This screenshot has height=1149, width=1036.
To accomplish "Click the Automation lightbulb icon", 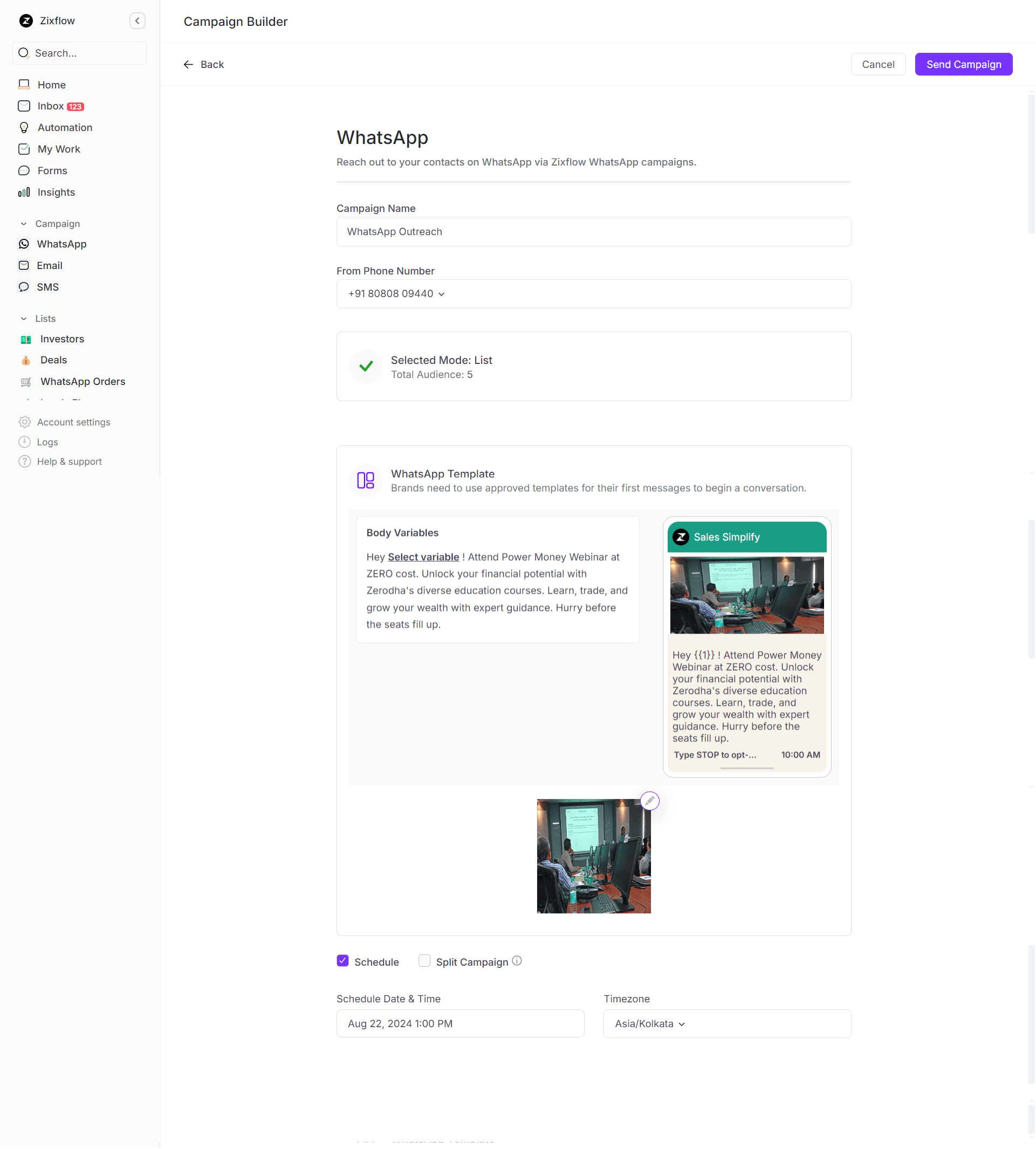I will click(24, 127).
